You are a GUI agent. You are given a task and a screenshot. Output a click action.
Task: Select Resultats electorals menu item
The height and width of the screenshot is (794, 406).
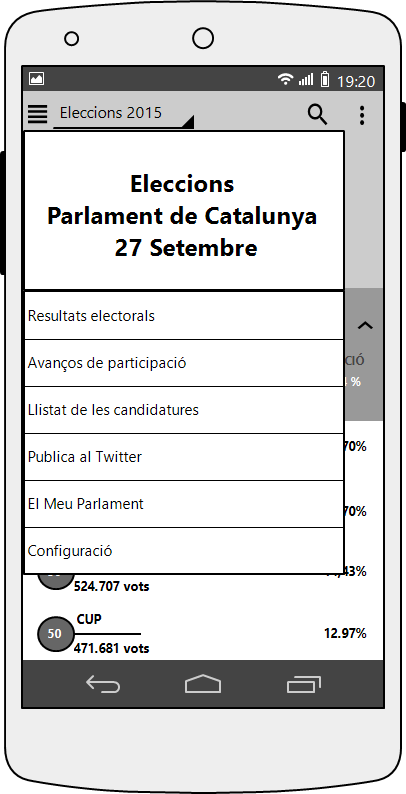click(184, 316)
